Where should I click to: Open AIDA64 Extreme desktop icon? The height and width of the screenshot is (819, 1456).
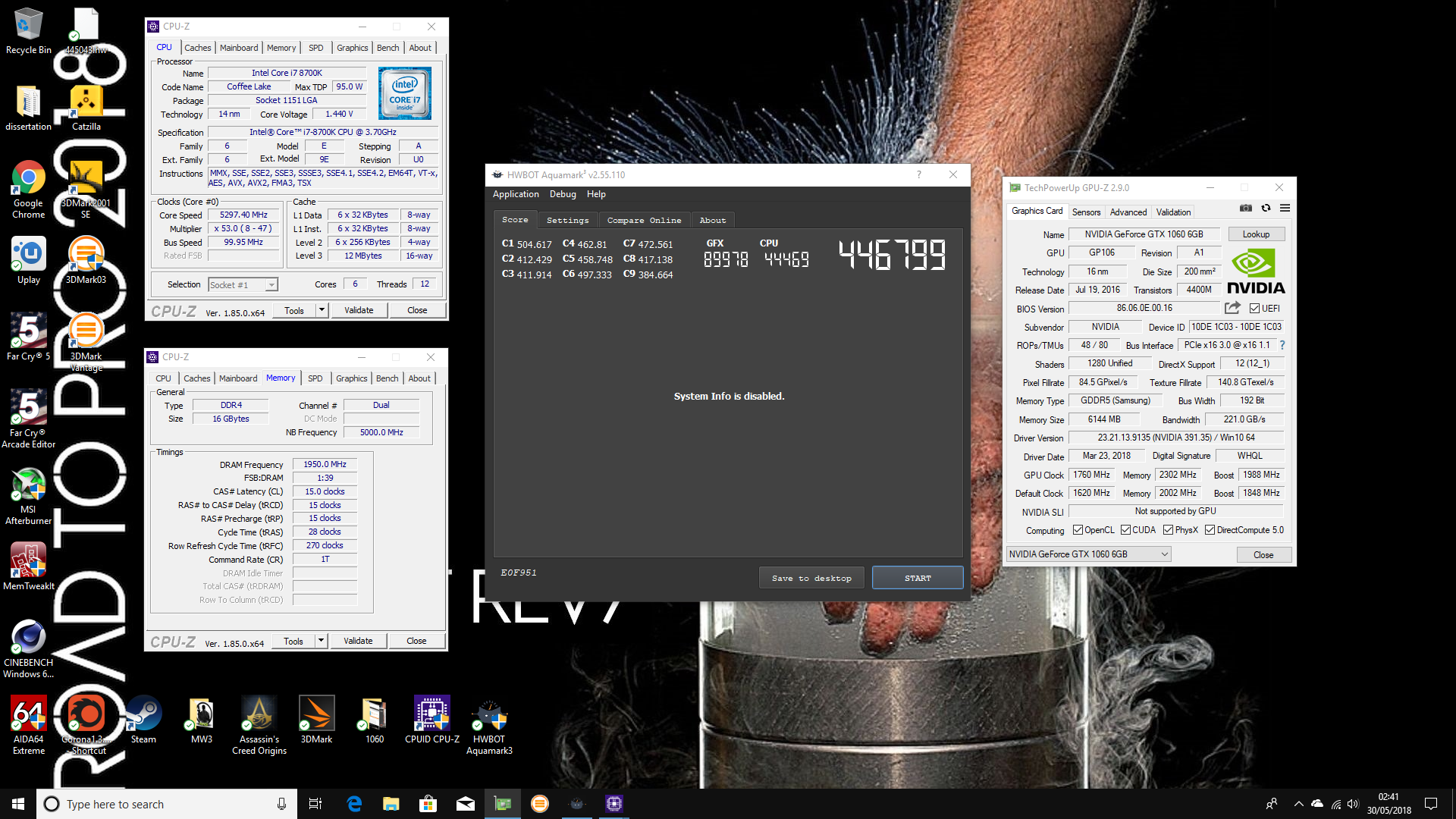coord(28,726)
